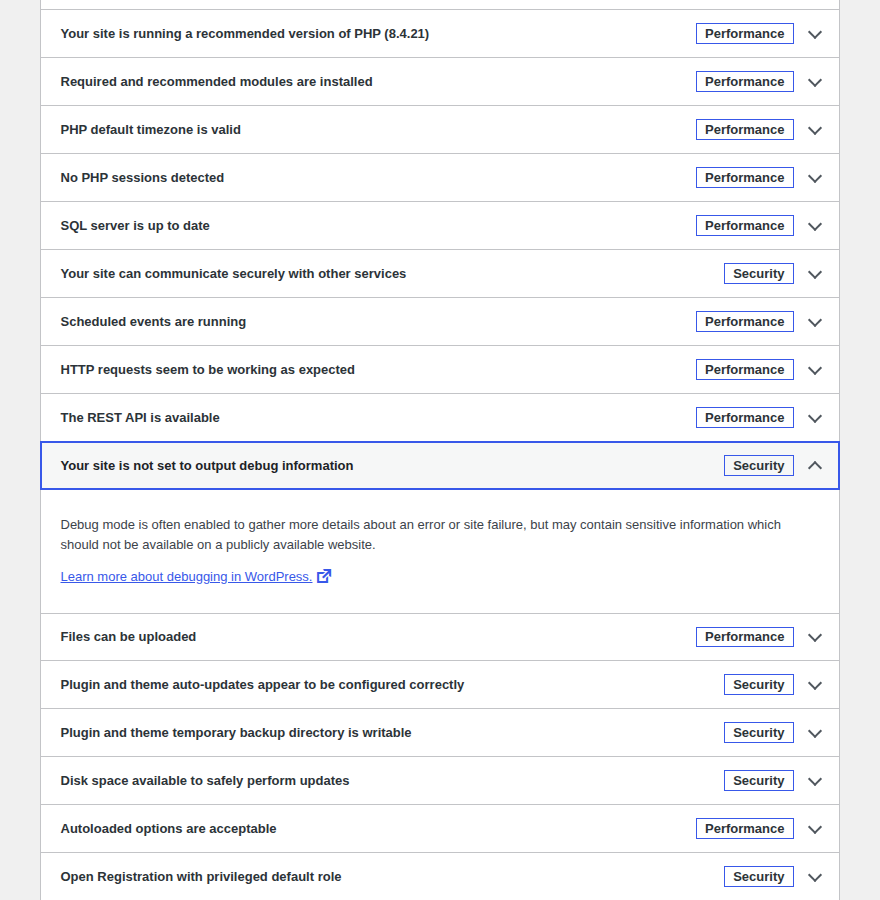Image resolution: width=880 pixels, height=900 pixels.
Task: Click Performance badge on Autoloaded options row
Action: [x=745, y=829]
